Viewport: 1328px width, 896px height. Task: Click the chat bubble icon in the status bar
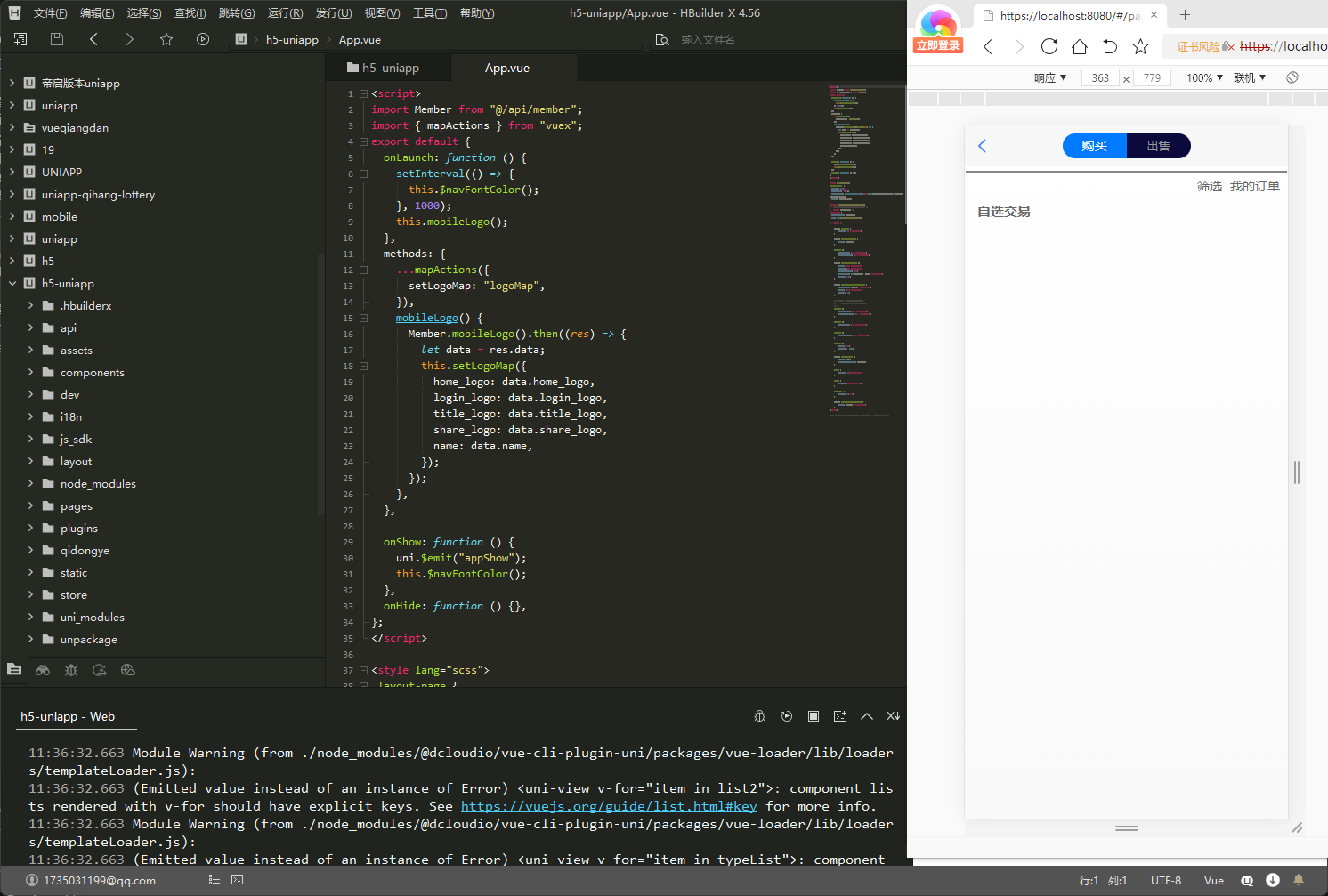coord(1247,880)
